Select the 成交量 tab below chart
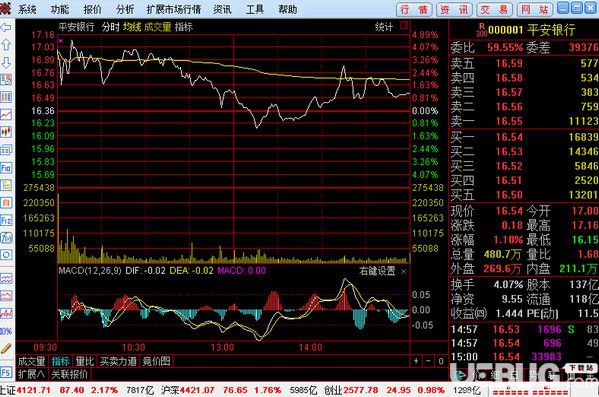Viewport: 599px width, 397px height. pyautogui.click(x=32, y=361)
